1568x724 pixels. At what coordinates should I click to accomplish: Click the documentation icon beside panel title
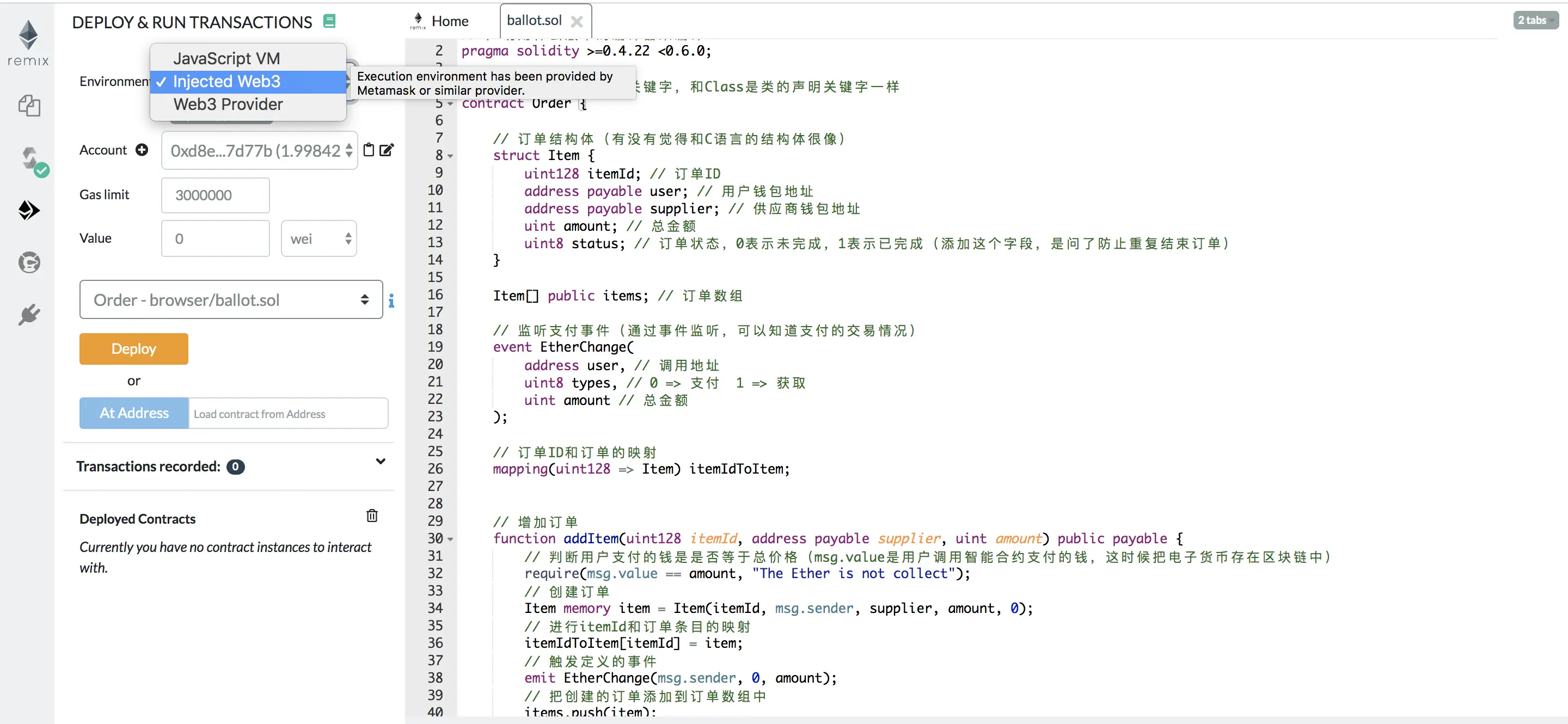pos(329,21)
